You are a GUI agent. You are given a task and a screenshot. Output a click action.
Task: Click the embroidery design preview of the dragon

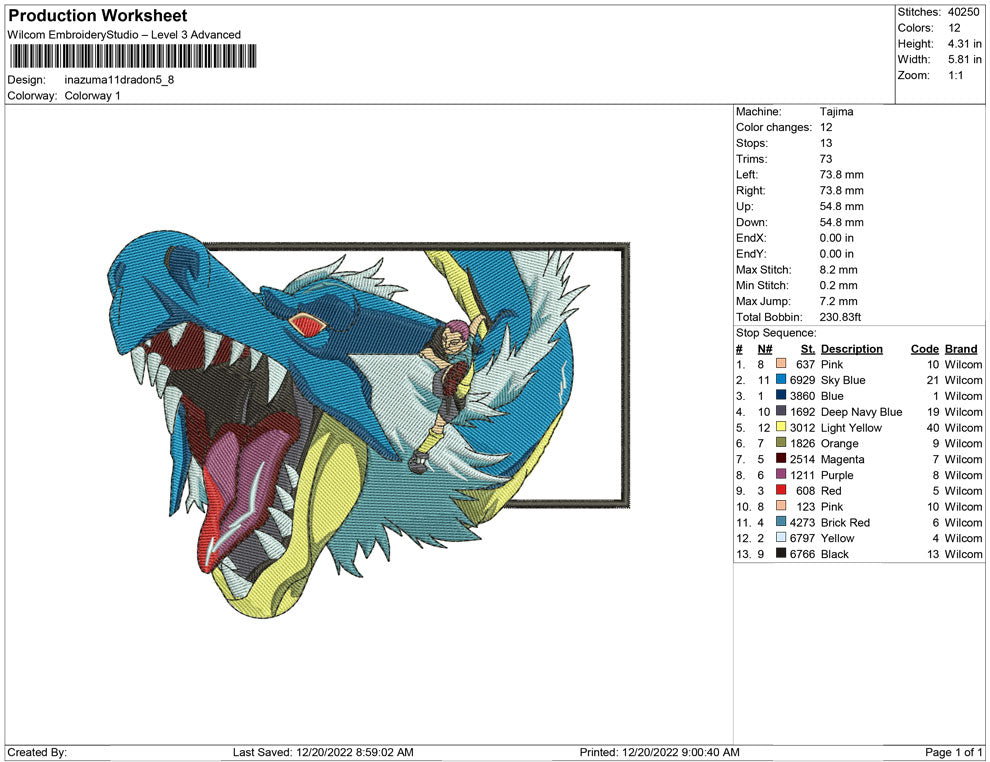(350, 420)
